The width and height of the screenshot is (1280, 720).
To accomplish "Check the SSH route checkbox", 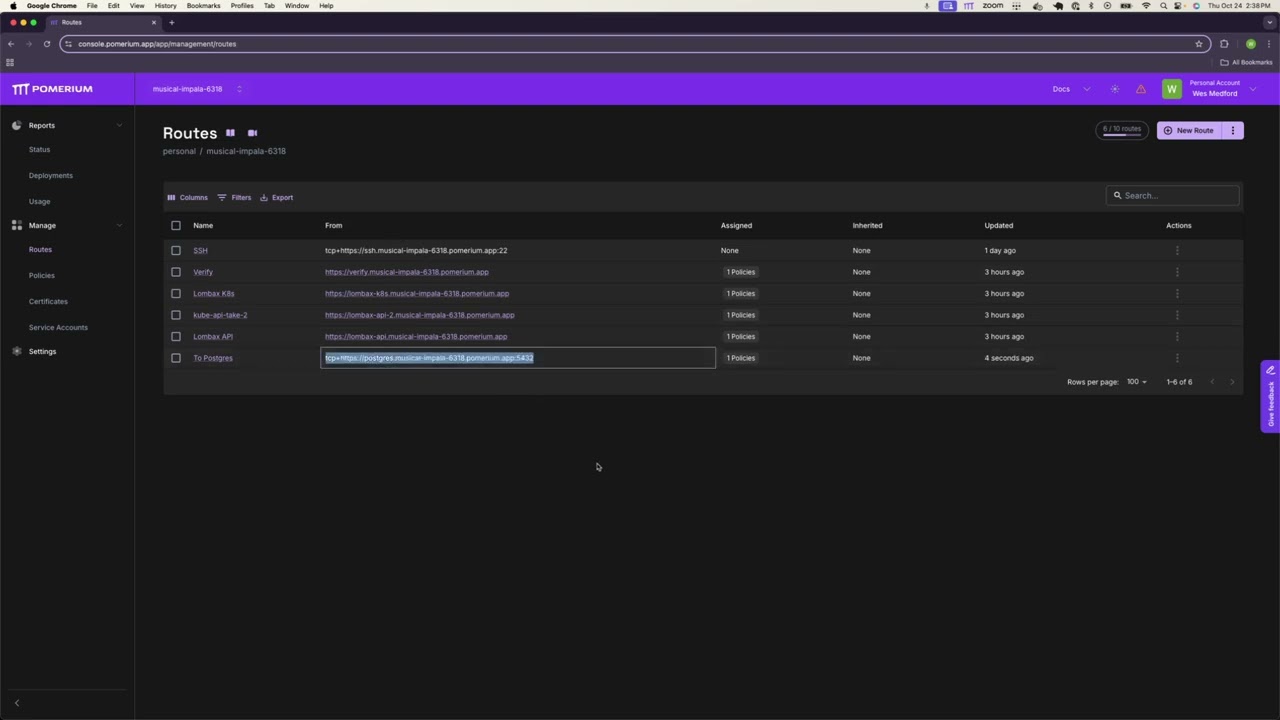I will 176,250.
